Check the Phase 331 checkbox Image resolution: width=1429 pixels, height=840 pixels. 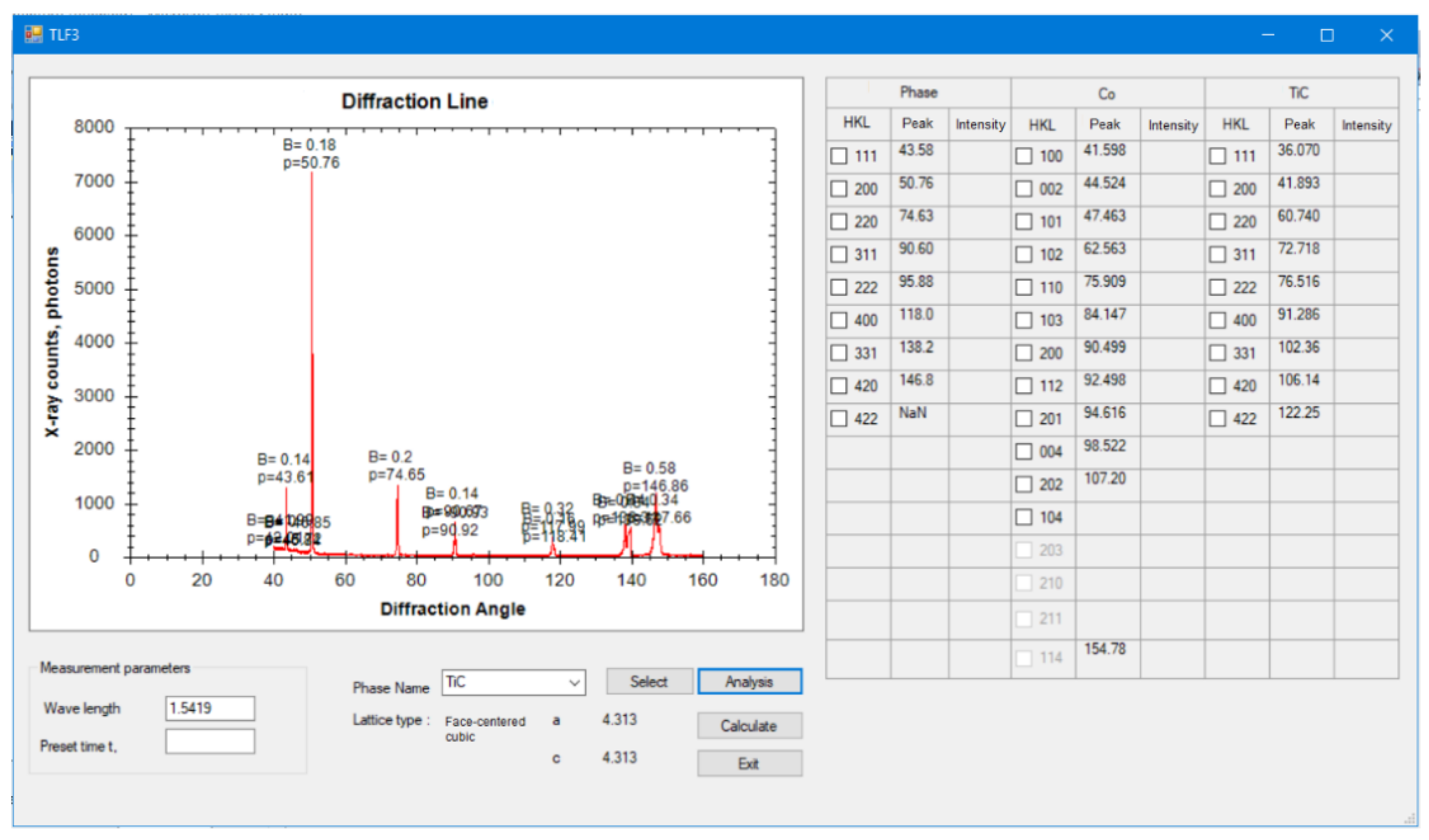pyautogui.click(x=839, y=353)
